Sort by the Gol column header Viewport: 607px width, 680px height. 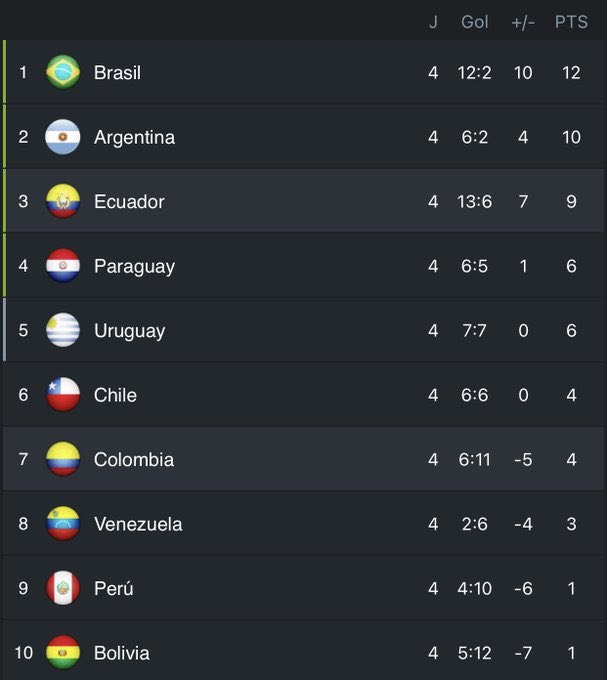(x=475, y=22)
